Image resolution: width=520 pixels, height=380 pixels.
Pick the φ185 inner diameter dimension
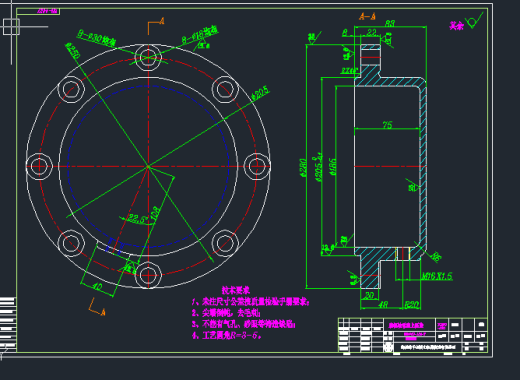point(333,167)
